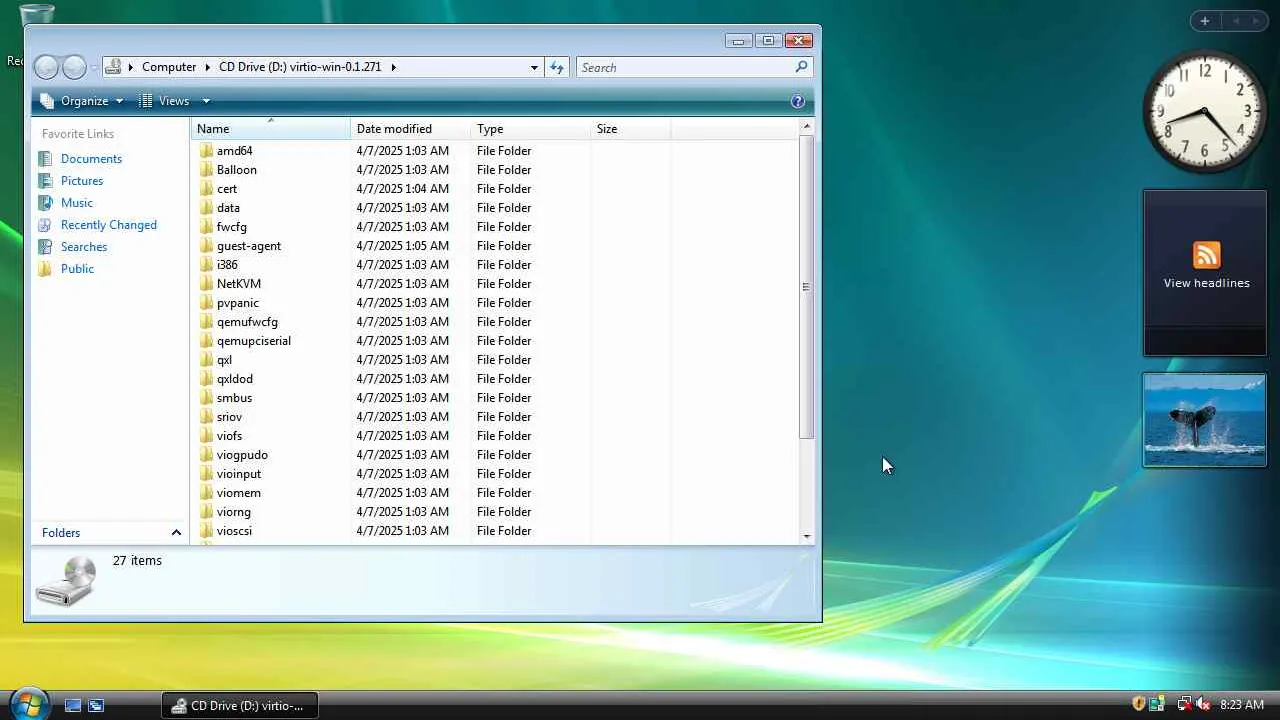Open Explorer Help via the blue question mark

point(798,101)
